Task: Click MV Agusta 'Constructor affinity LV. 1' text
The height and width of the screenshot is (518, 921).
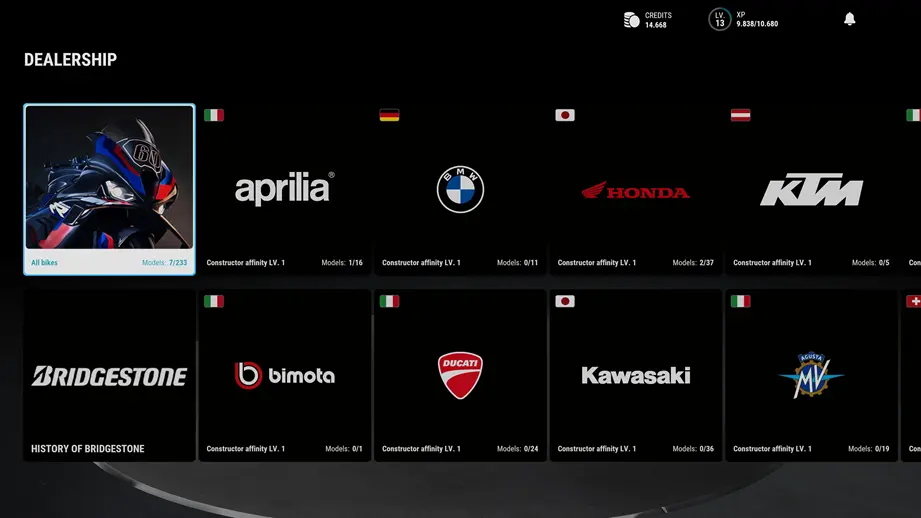Action: (772, 449)
